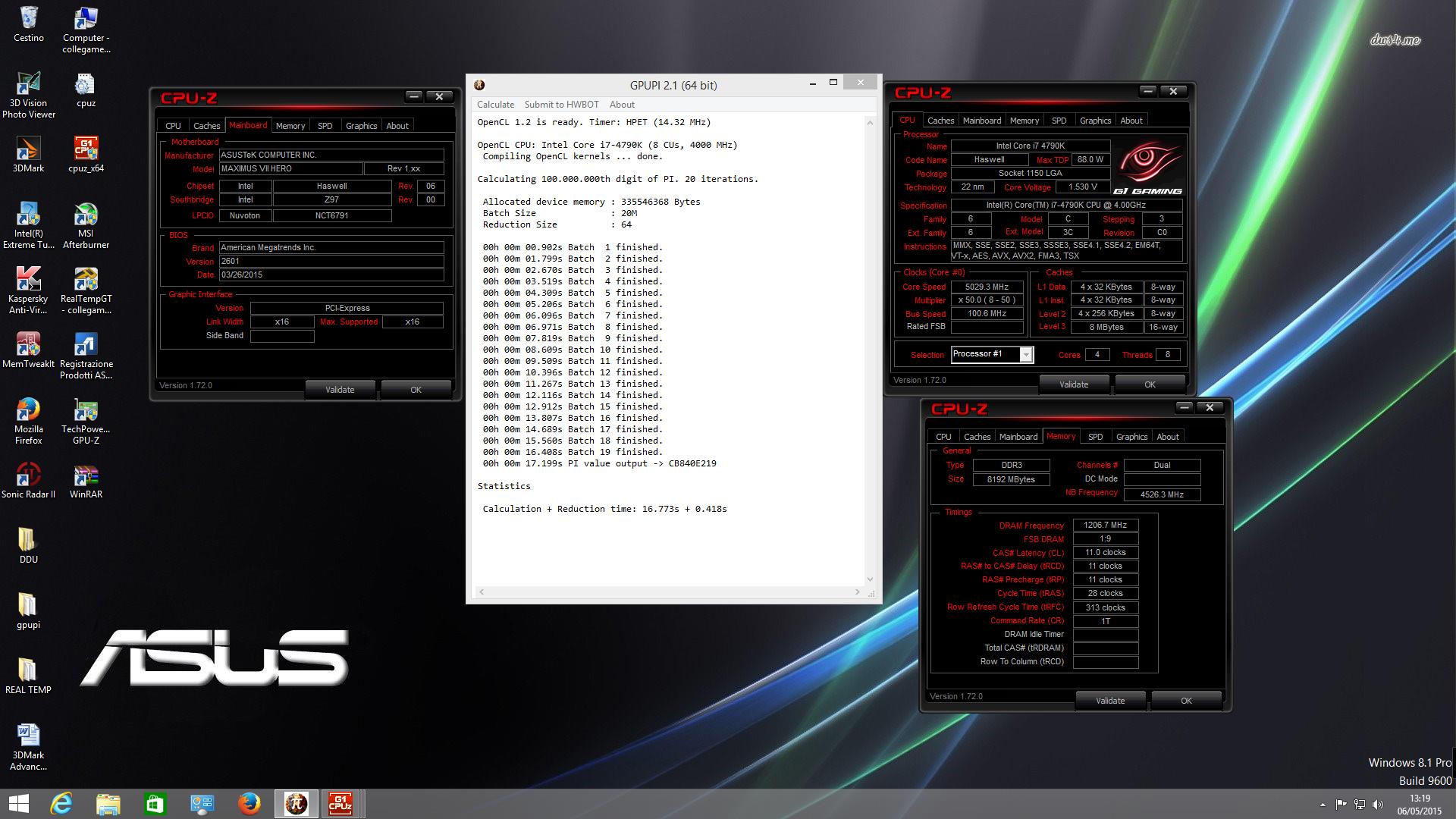
Task: Open SPD tab in CPU tab CPU-Z window
Action: pyautogui.click(x=1059, y=121)
